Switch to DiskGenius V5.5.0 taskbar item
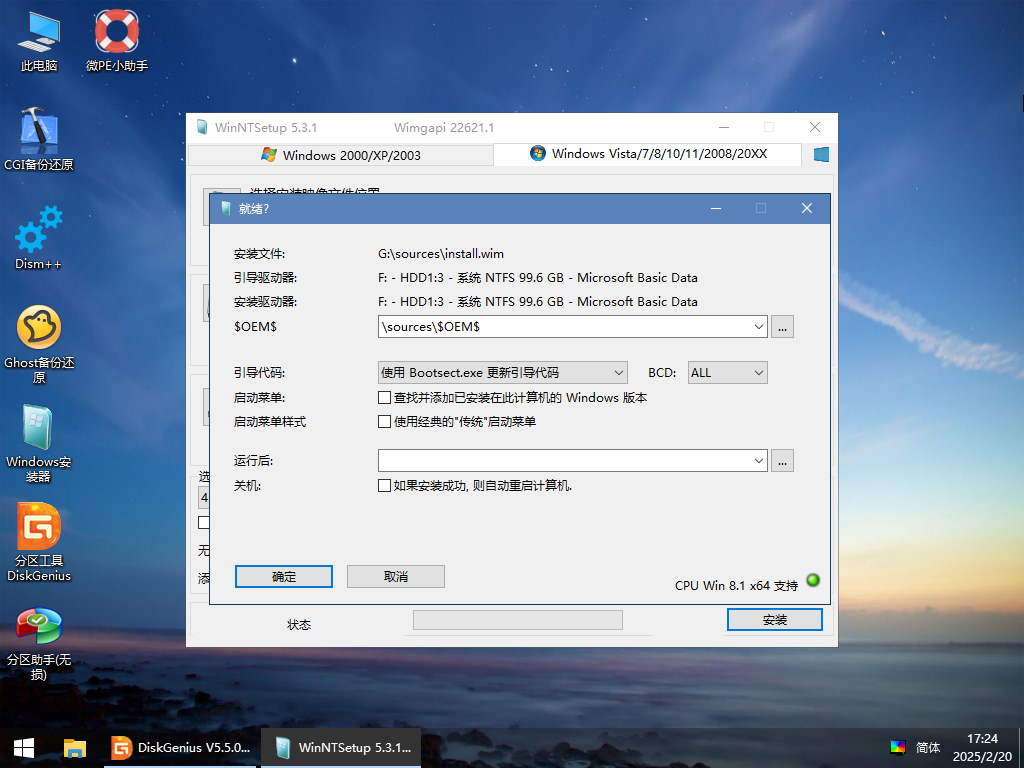The height and width of the screenshot is (768, 1024). (x=182, y=748)
